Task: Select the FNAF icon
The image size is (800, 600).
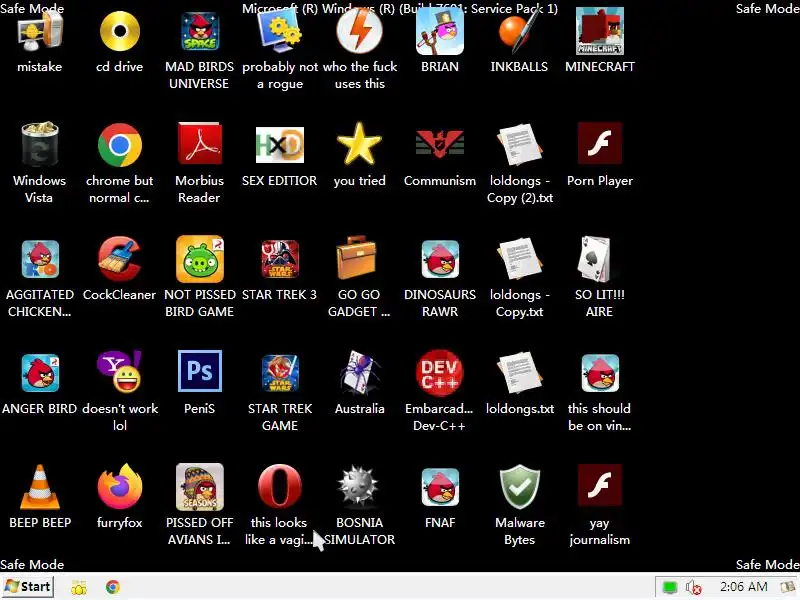Action: tap(440, 487)
